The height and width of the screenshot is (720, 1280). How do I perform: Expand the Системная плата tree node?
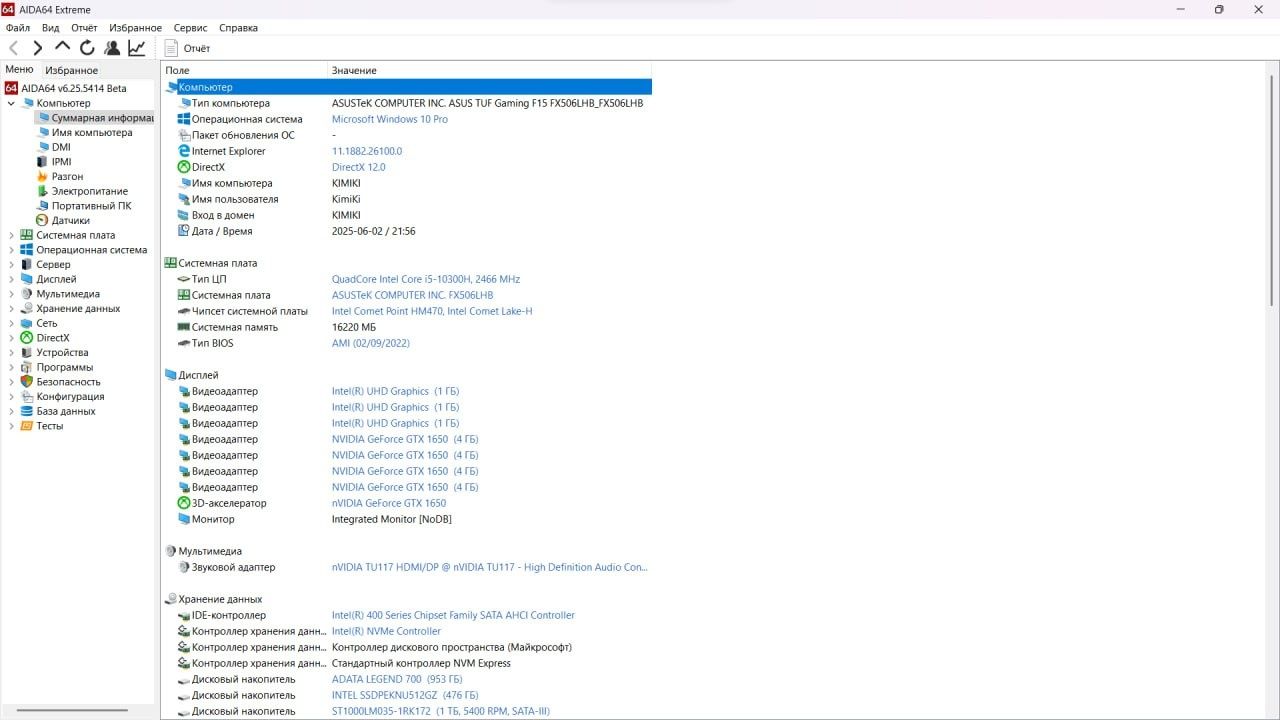(12, 235)
